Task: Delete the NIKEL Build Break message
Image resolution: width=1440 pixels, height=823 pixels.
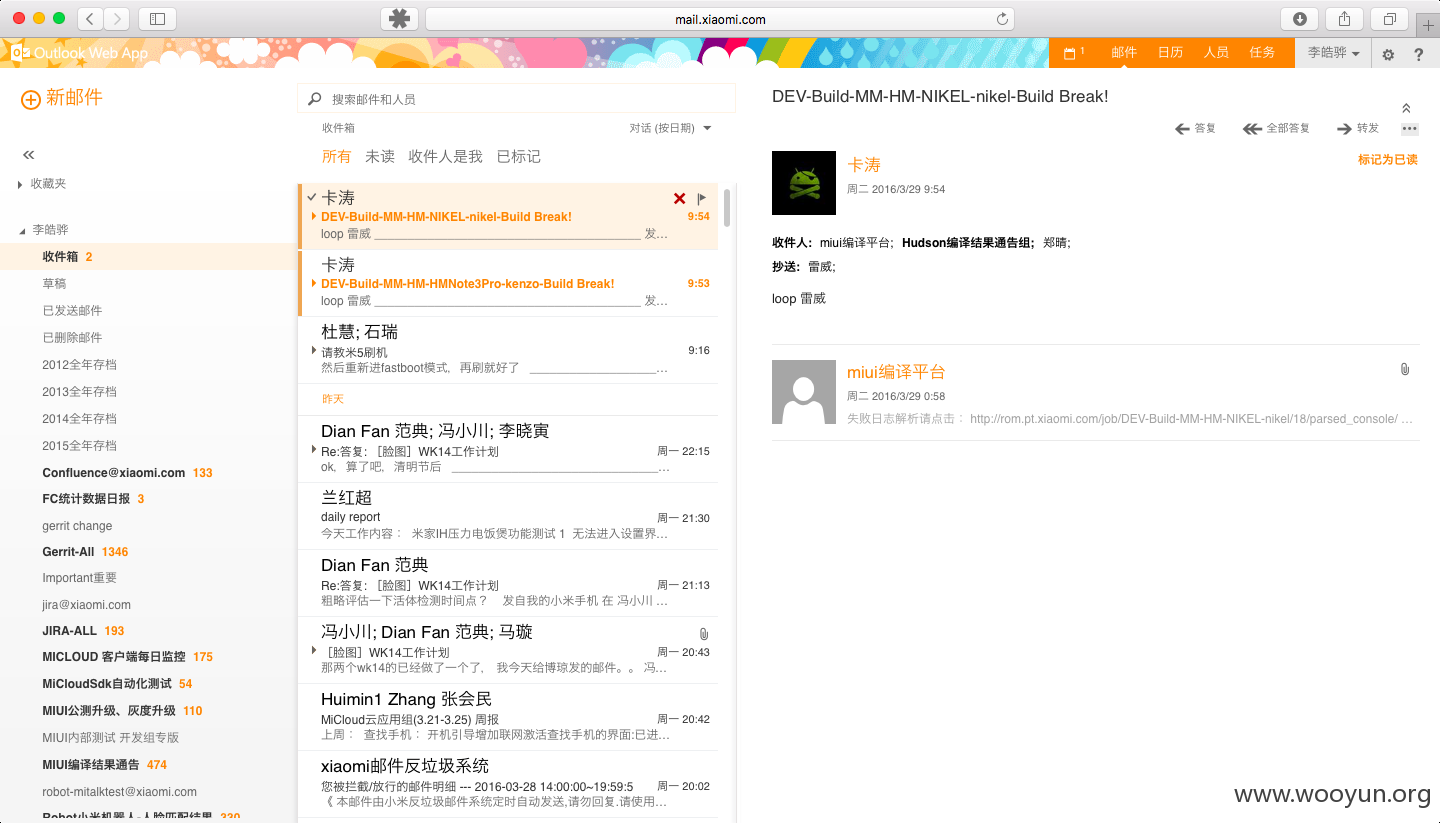Action: coord(680,198)
